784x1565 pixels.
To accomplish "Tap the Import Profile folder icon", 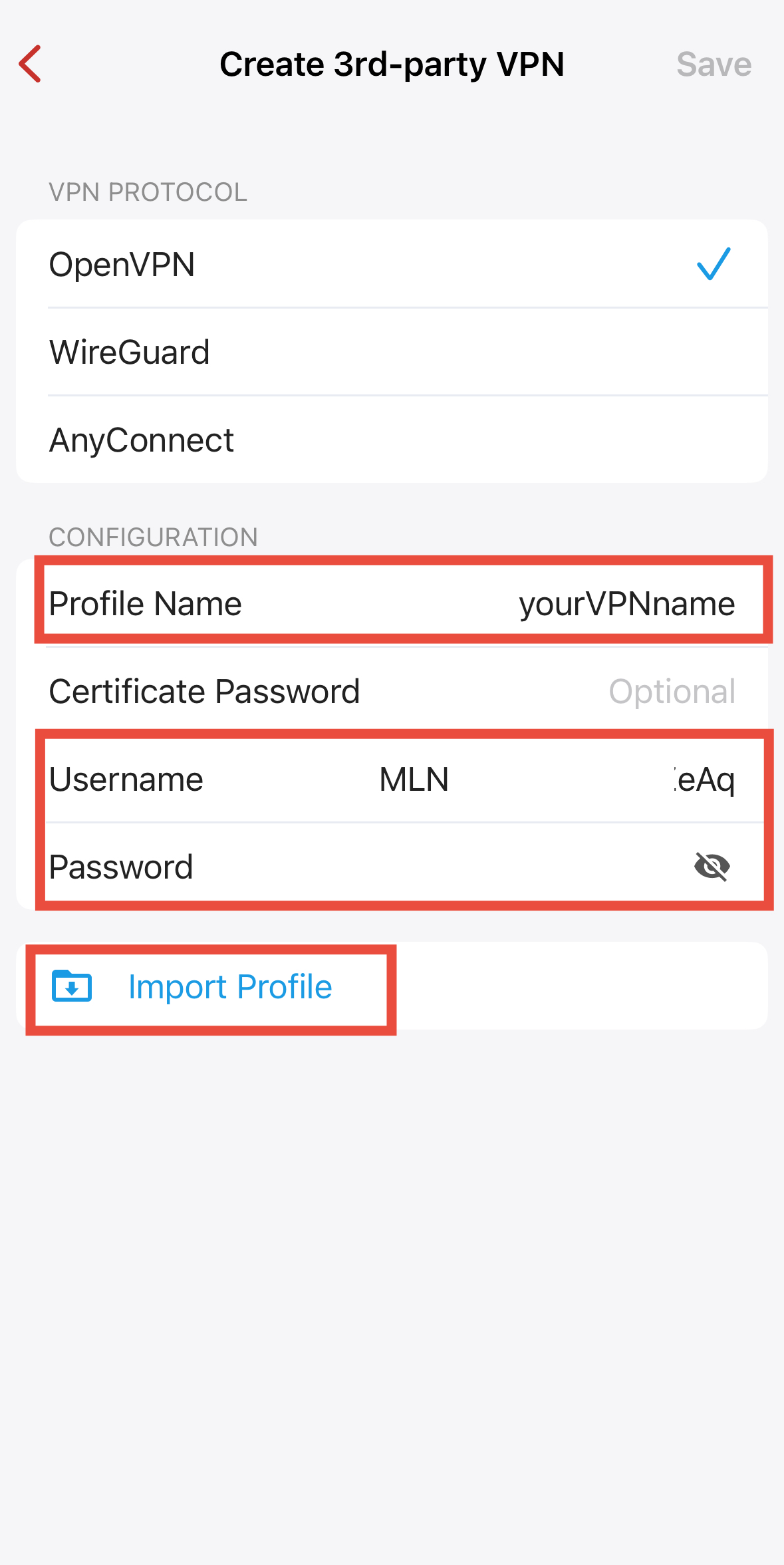I will coord(72,986).
